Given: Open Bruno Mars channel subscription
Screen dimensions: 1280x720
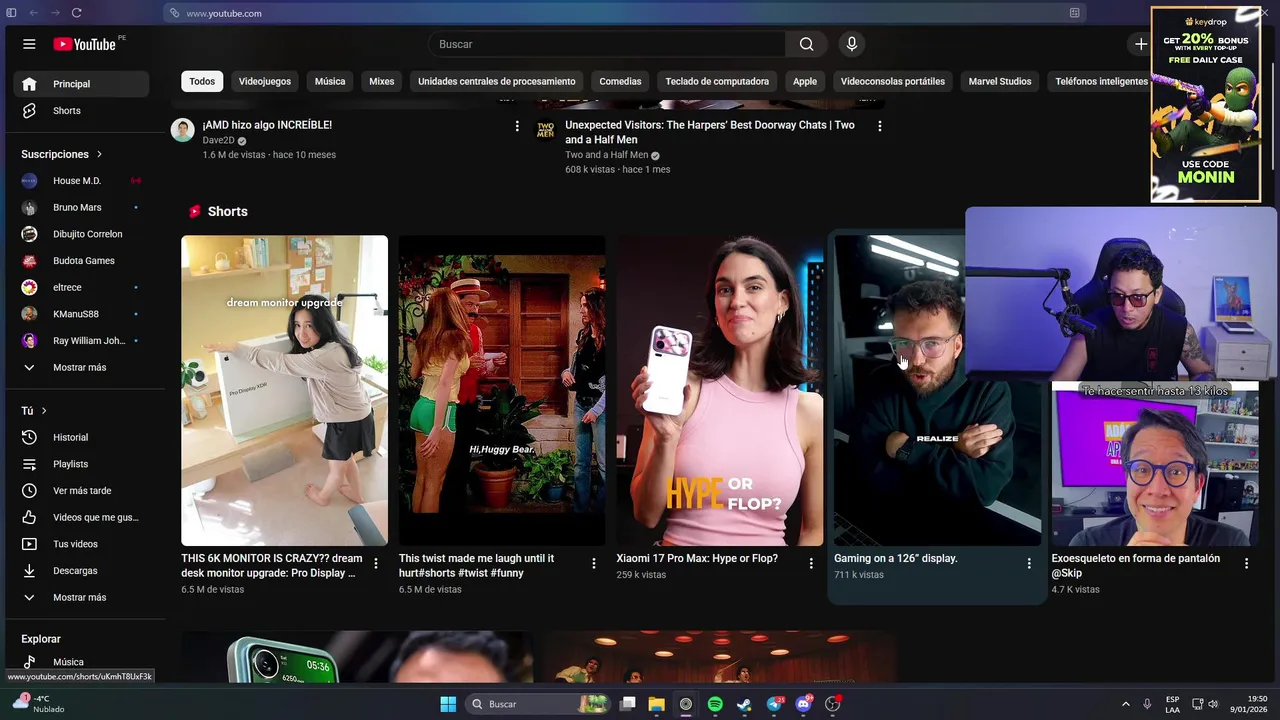Looking at the screenshot, I should [x=81, y=207].
